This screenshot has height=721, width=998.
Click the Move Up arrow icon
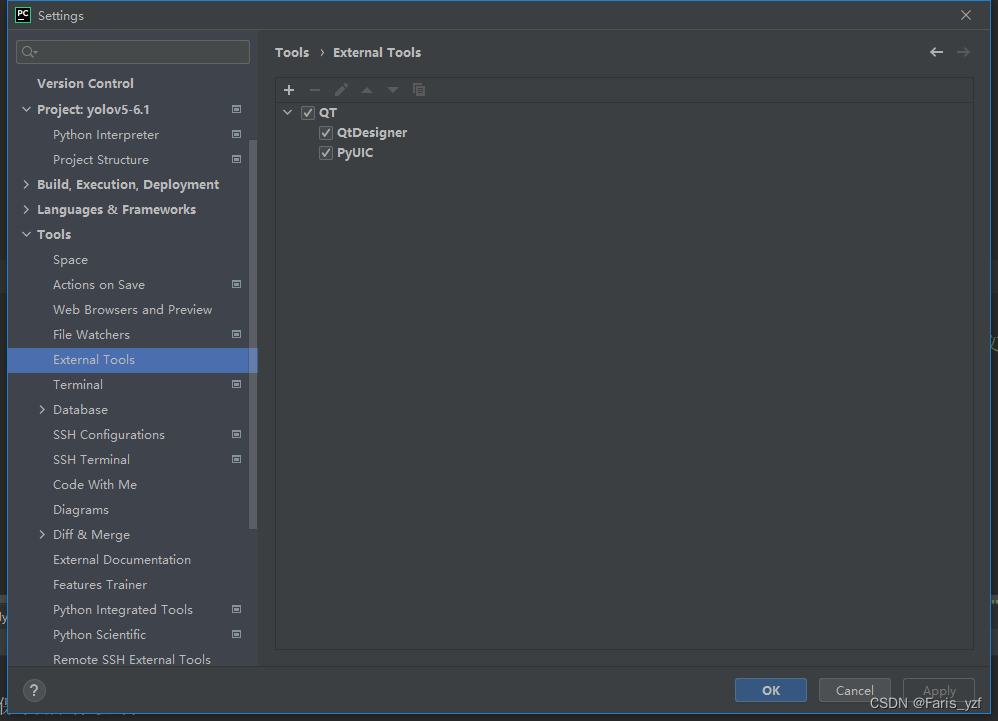pyautogui.click(x=367, y=90)
